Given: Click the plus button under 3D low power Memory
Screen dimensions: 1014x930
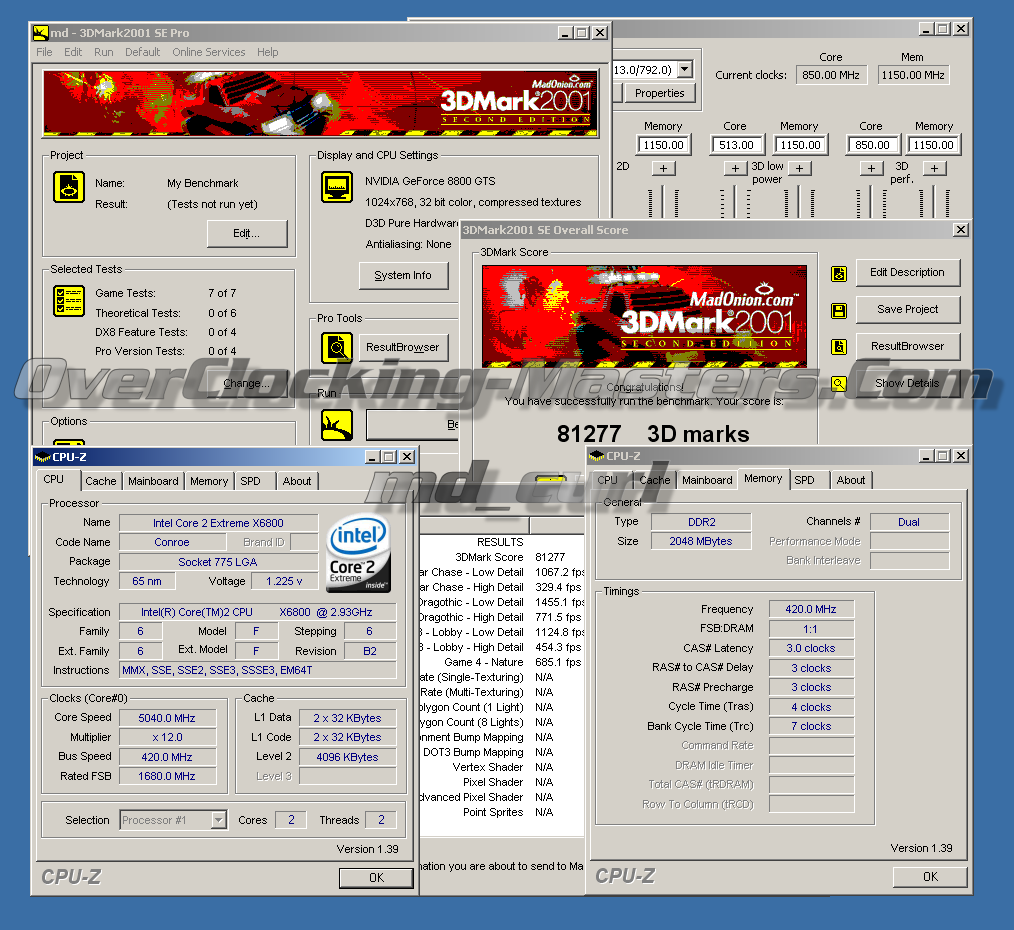Looking at the screenshot, I should click(799, 169).
